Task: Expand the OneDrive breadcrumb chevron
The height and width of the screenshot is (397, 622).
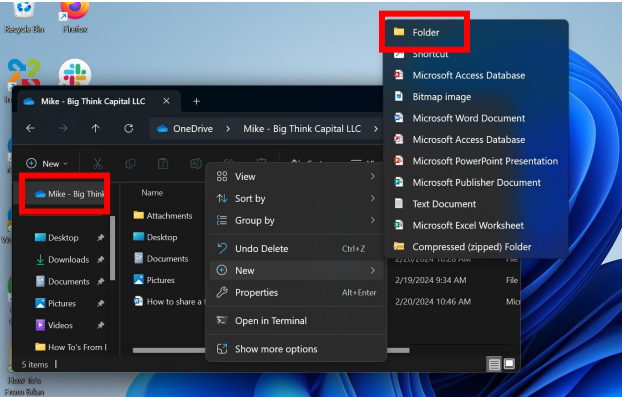Action: pyautogui.click(x=228, y=129)
